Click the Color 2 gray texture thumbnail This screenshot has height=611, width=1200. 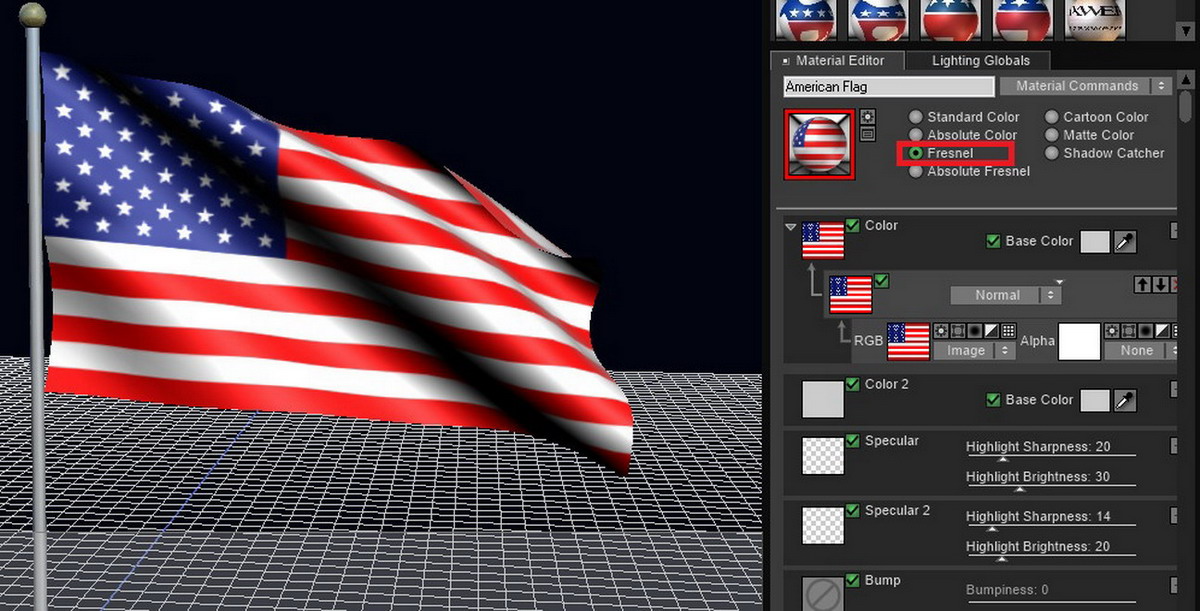click(823, 399)
